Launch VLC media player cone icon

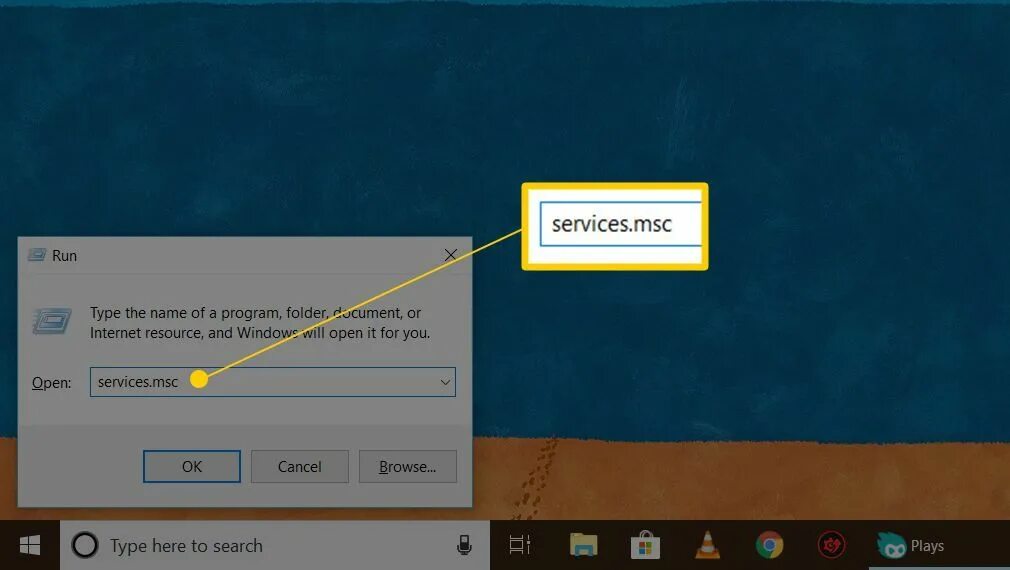[707, 545]
